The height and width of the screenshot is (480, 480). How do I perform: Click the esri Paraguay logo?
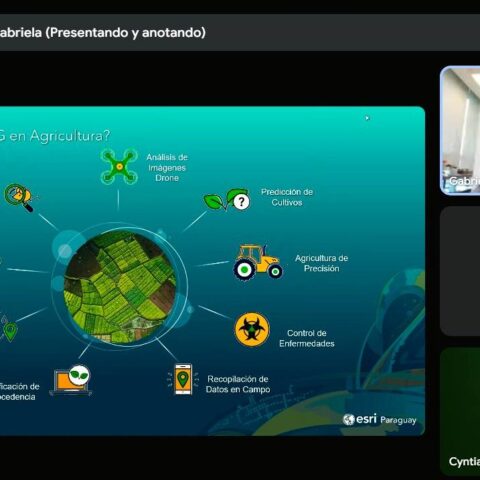(x=380, y=419)
